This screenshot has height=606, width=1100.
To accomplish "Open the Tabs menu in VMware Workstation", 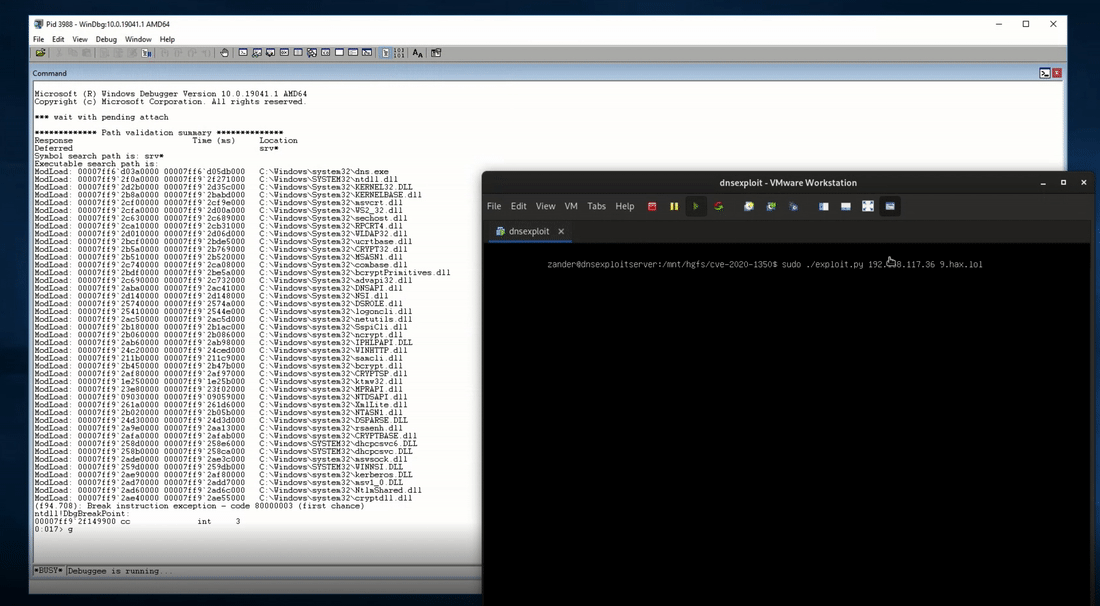I will click(x=596, y=206).
